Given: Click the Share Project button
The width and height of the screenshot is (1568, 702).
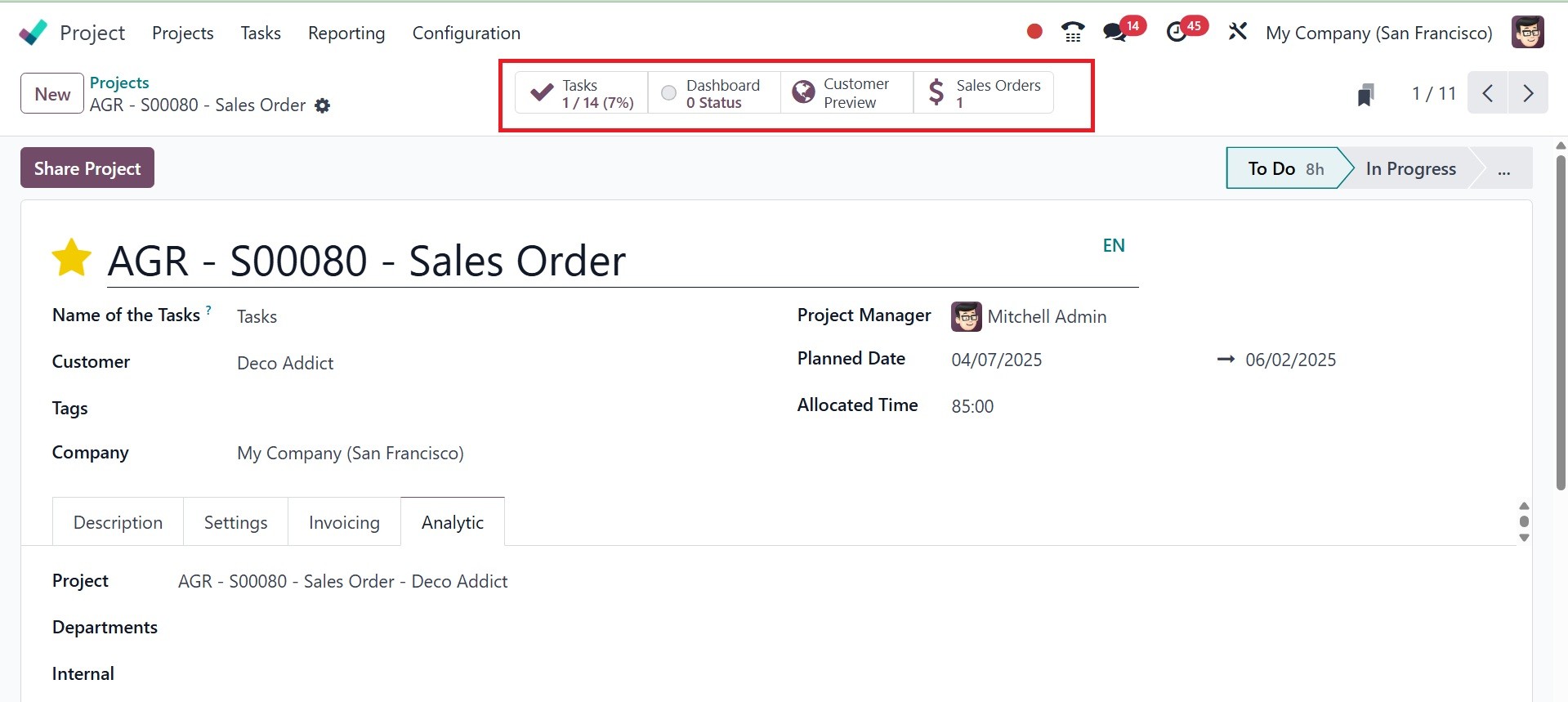Looking at the screenshot, I should click(x=87, y=168).
